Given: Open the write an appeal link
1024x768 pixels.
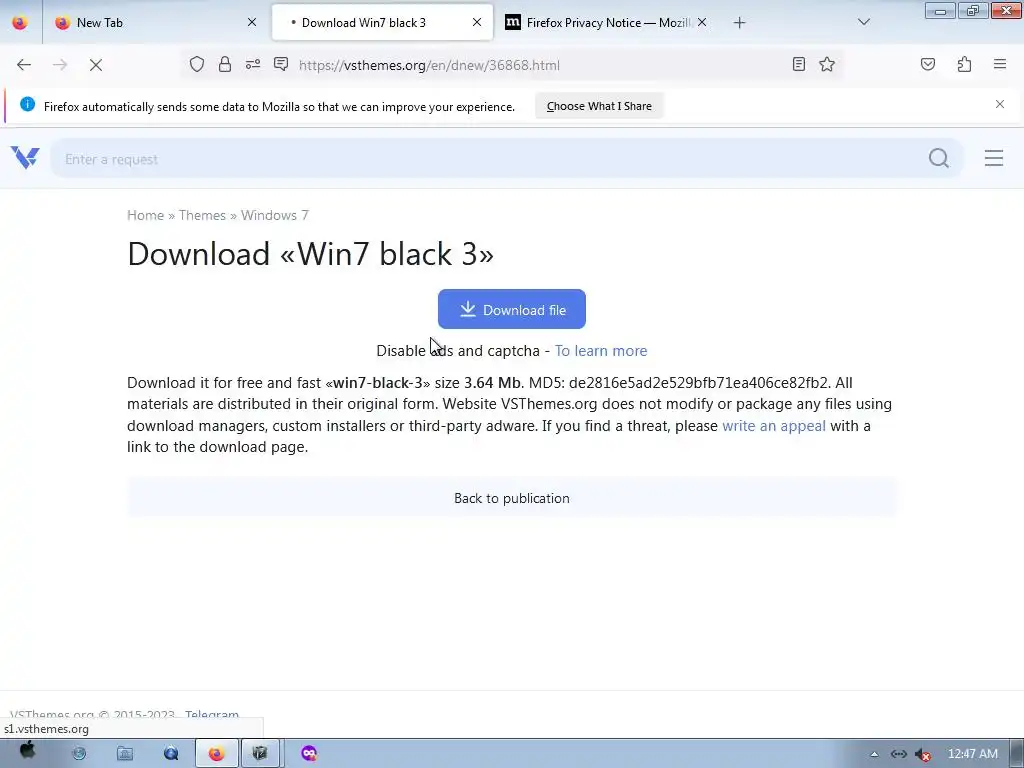Looking at the screenshot, I should tap(773, 426).
